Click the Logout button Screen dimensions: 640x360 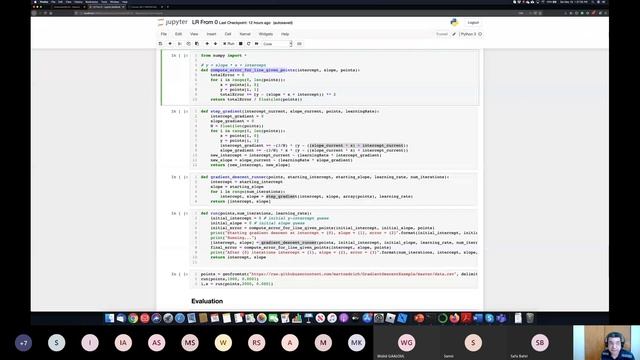pos(473,22)
